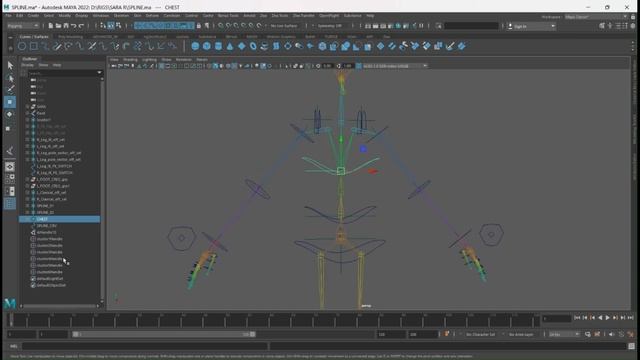
Task: Create a NURBS Plane from shelf
Action: 242,46
